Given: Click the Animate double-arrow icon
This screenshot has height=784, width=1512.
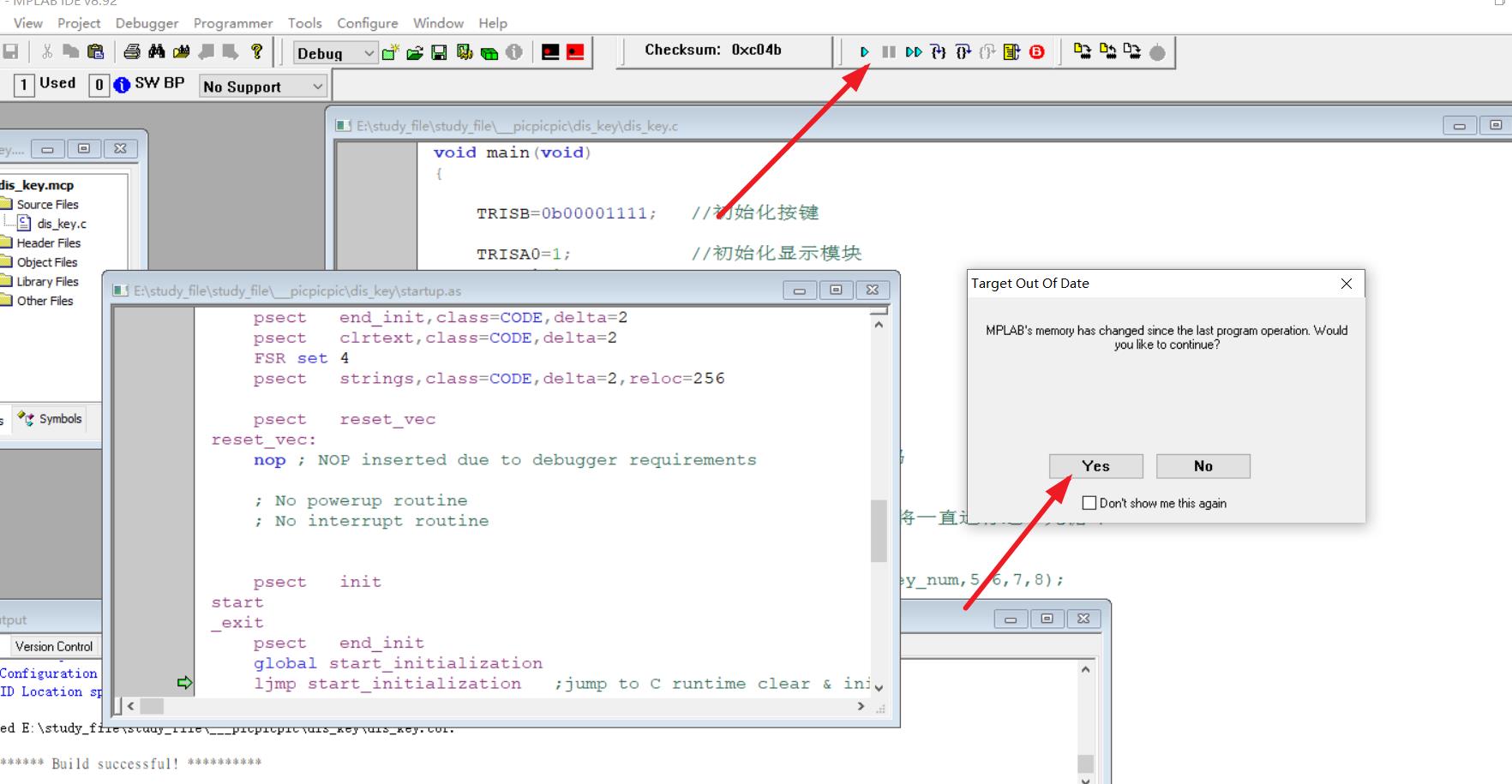Looking at the screenshot, I should click(x=914, y=52).
